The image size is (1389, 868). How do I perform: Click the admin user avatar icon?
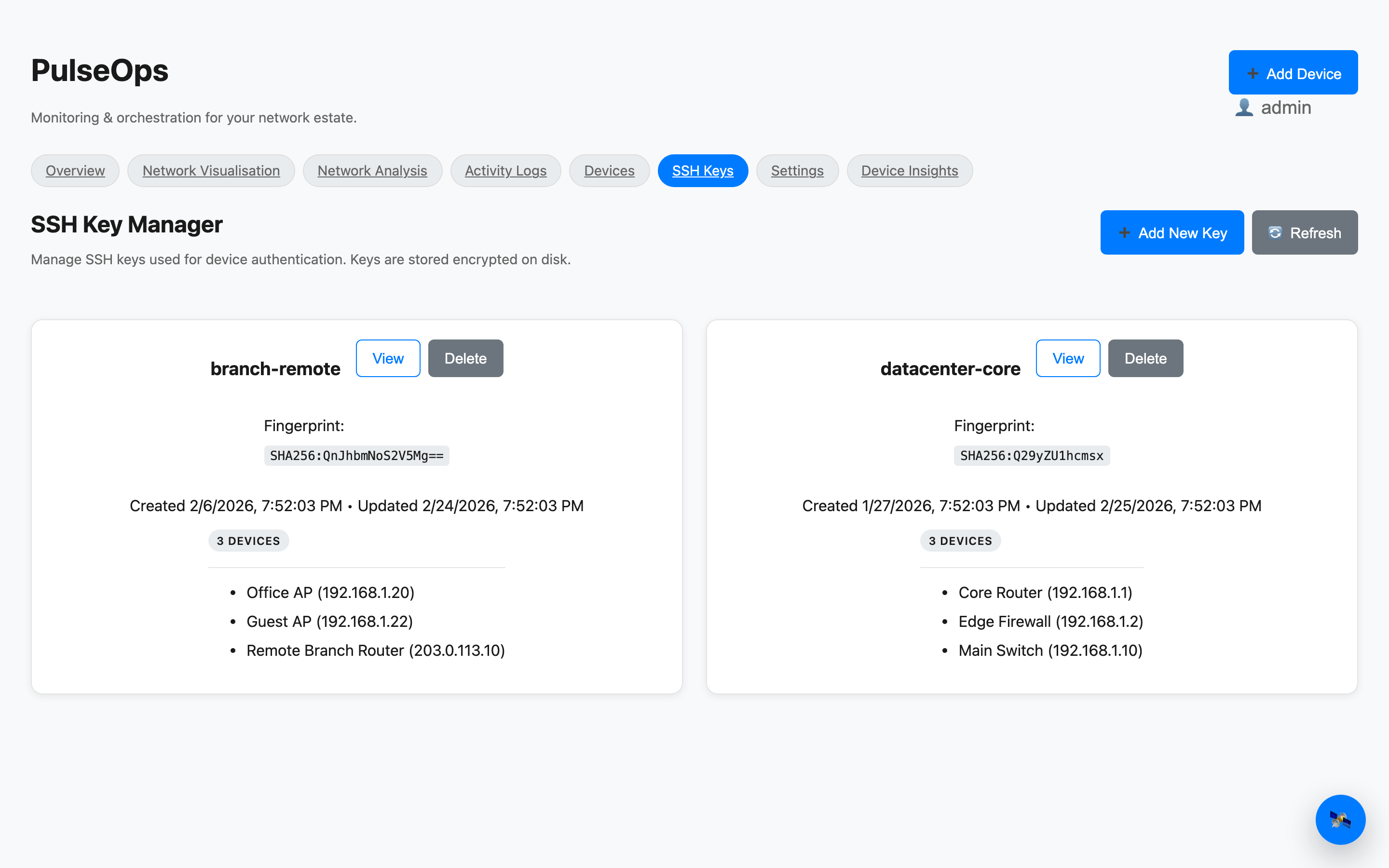click(1243, 108)
